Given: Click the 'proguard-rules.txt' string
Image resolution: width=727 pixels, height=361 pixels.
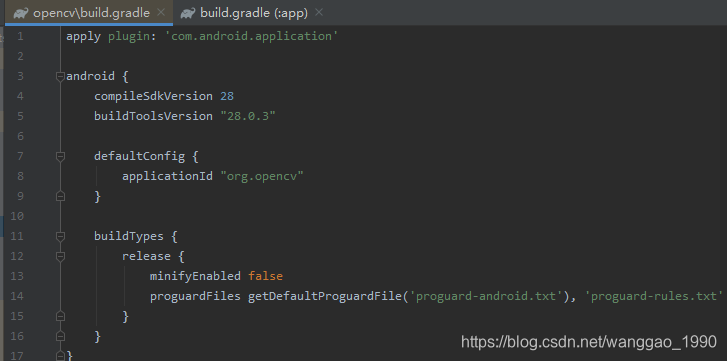Looking at the screenshot, I should [x=654, y=296].
